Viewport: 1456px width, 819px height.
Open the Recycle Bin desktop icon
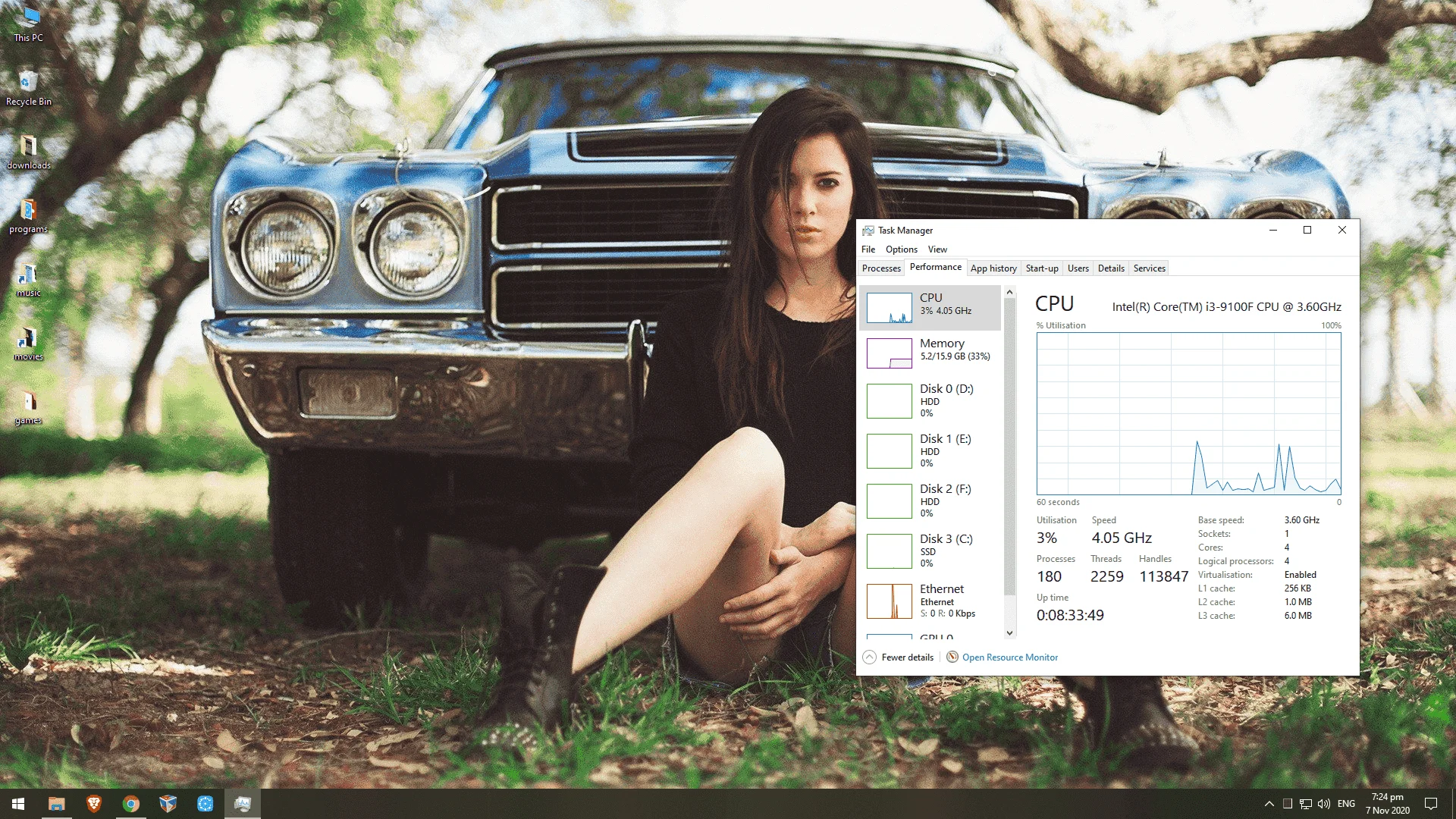(x=28, y=88)
